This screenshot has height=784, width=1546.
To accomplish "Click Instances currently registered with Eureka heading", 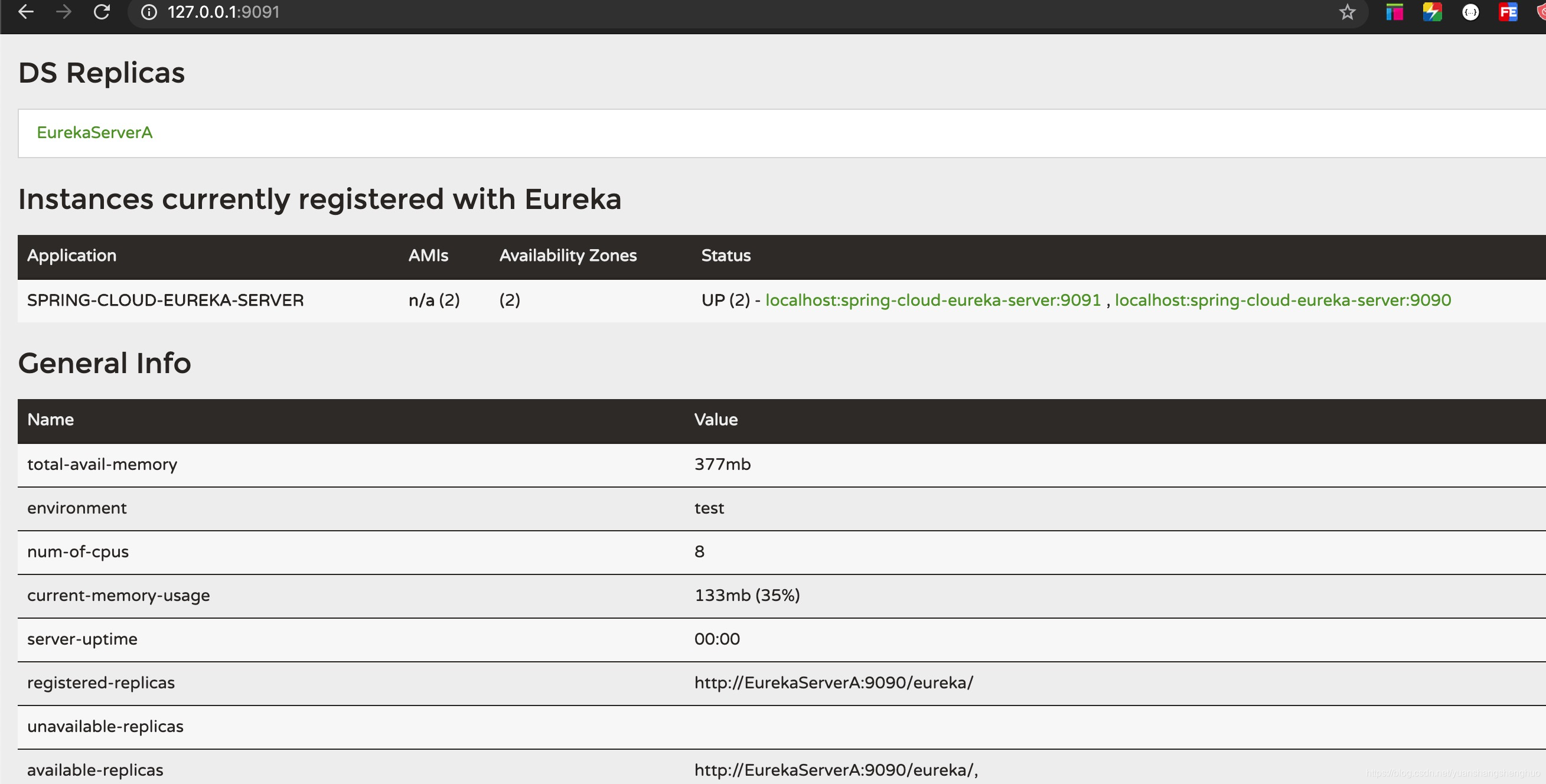I will tap(320, 199).
